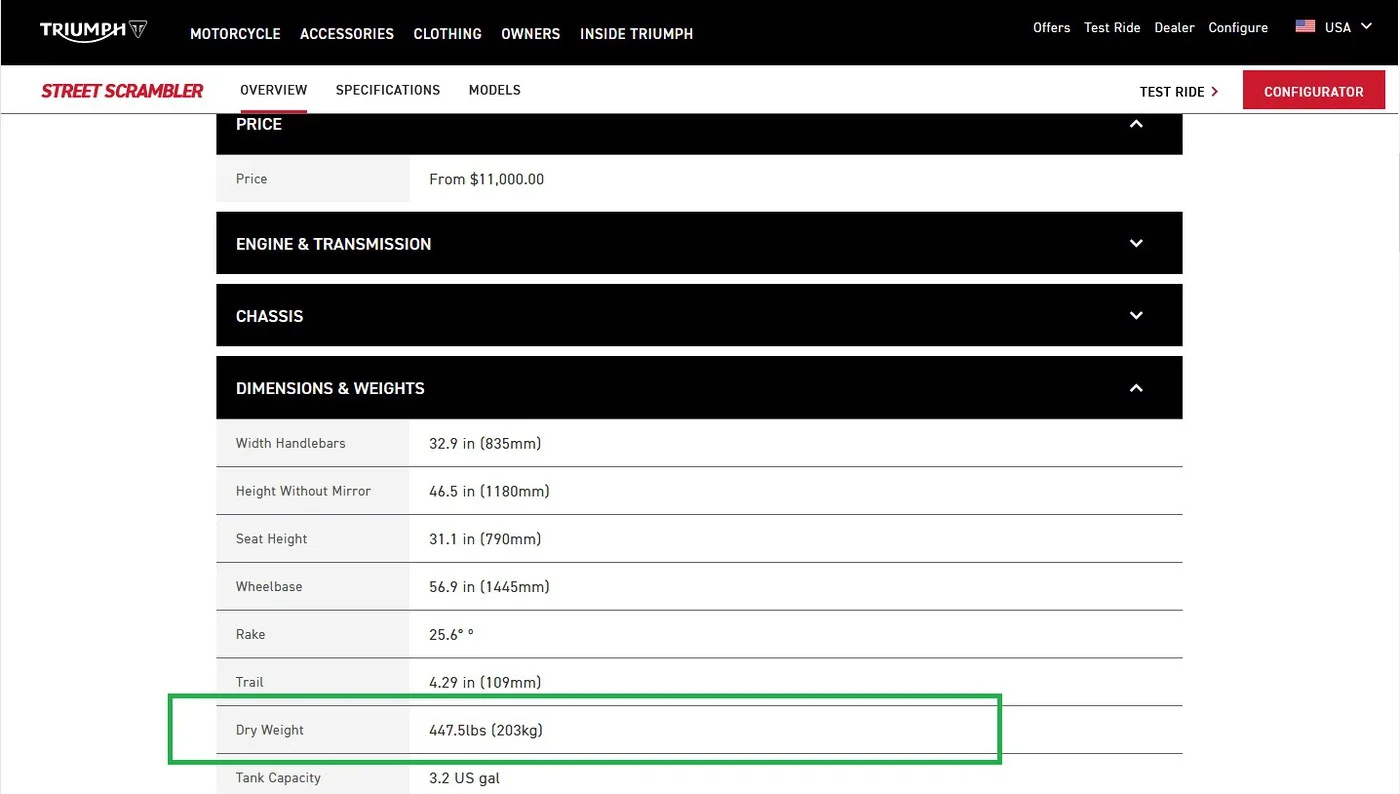The height and width of the screenshot is (794, 1400).
Task: Expand the Chassis section chevron
Action: pyautogui.click(x=1135, y=315)
